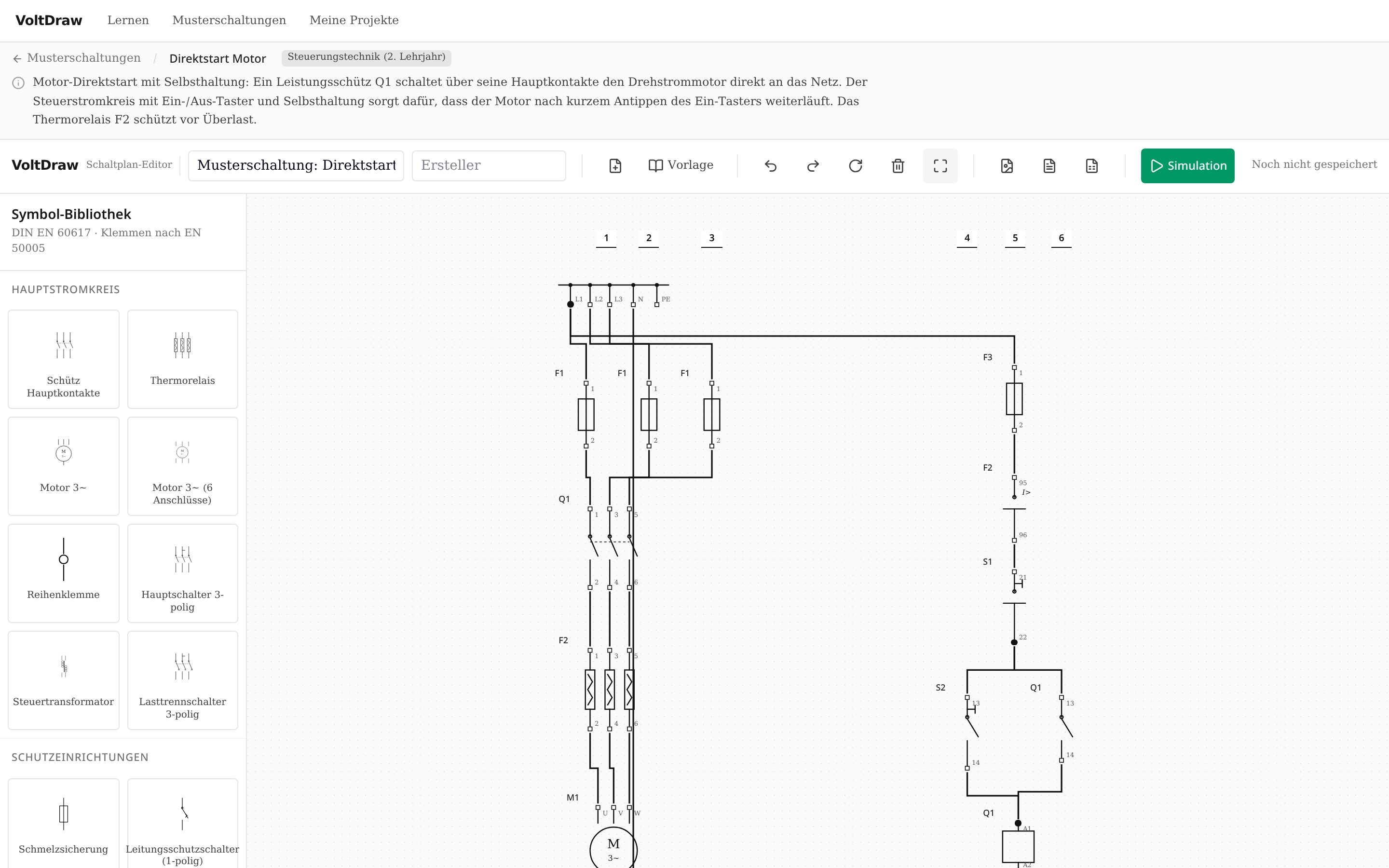
Task: Export schematic as text document
Action: pyautogui.click(x=1049, y=166)
